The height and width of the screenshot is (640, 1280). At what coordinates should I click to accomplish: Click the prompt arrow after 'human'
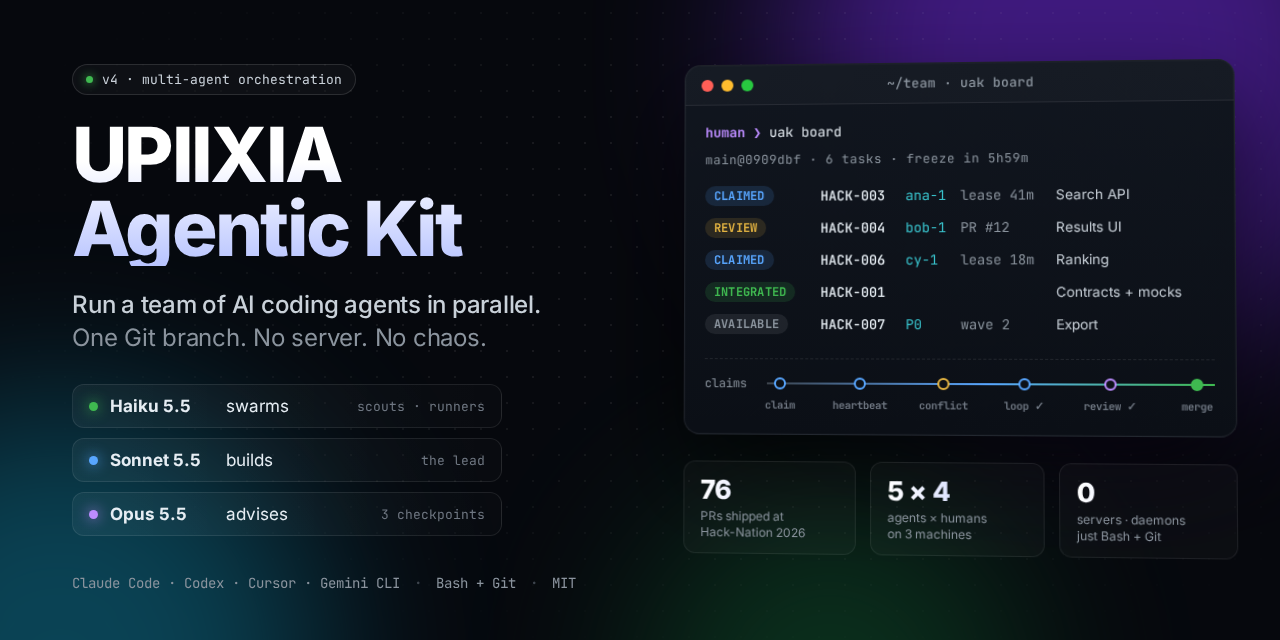point(757,133)
